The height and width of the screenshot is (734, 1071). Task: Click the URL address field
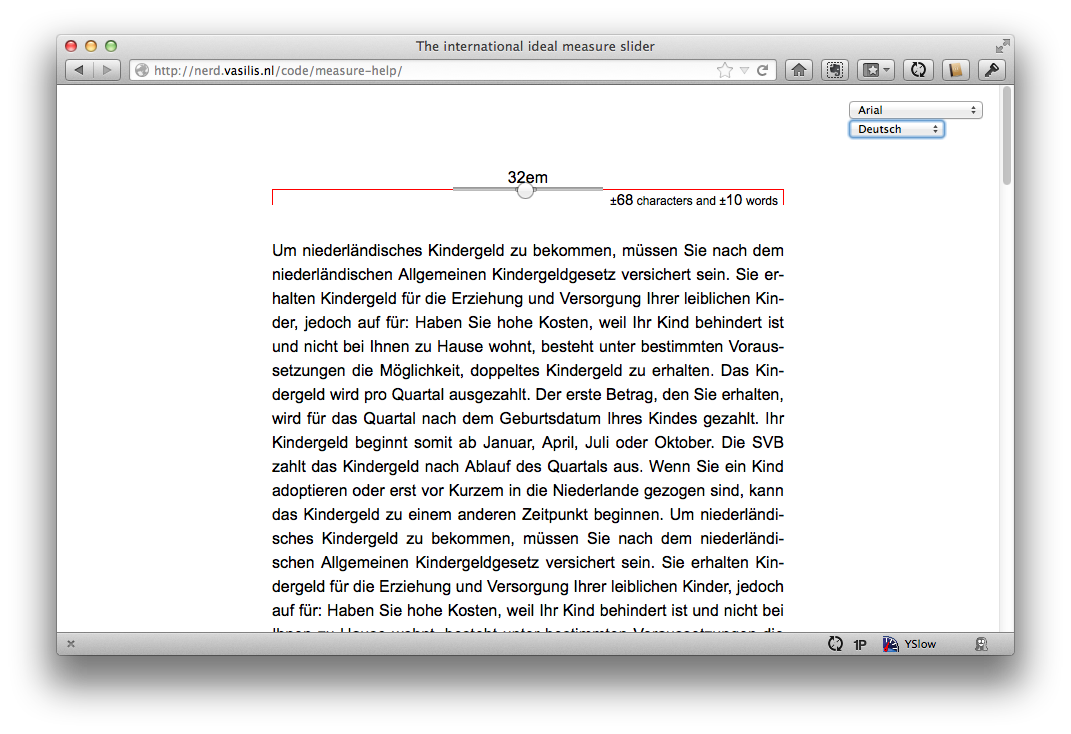(x=452, y=70)
